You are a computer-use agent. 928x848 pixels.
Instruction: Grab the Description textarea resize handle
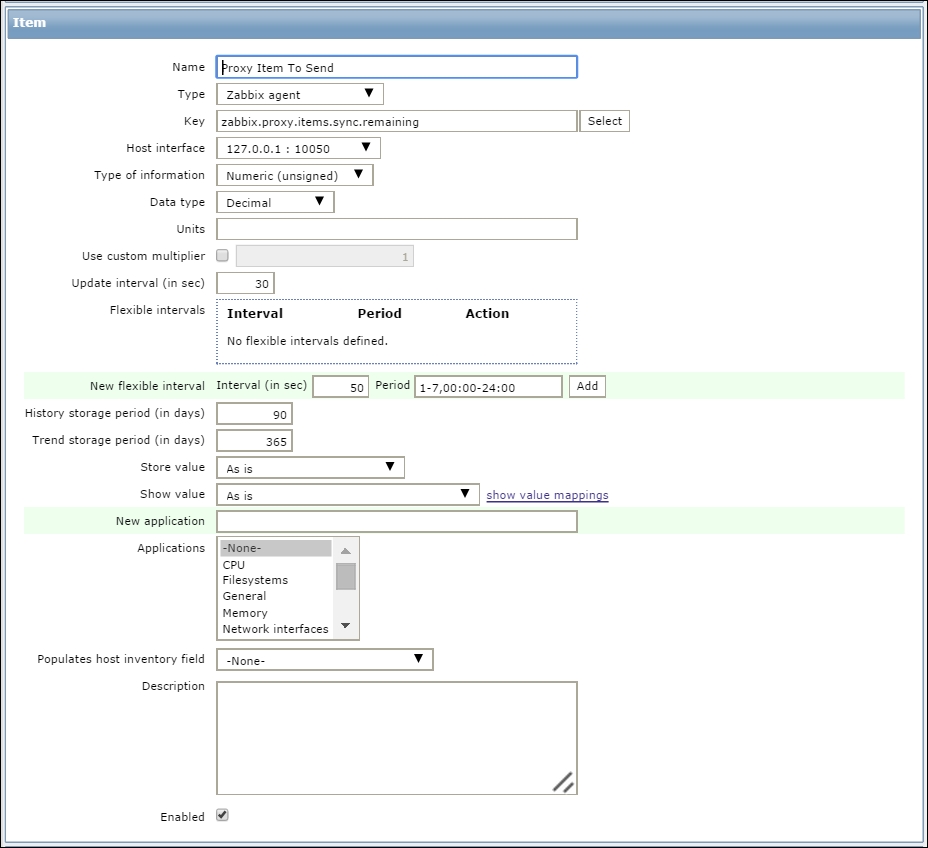click(x=564, y=782)
